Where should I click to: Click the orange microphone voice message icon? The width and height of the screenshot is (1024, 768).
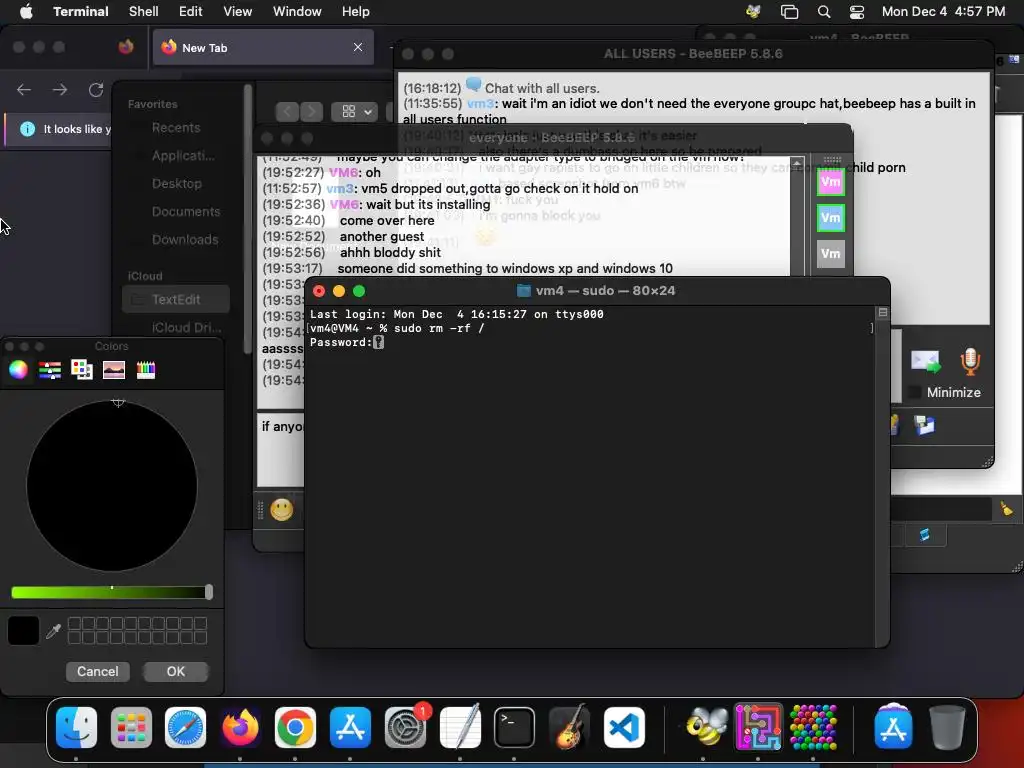[x=970, y=362]
